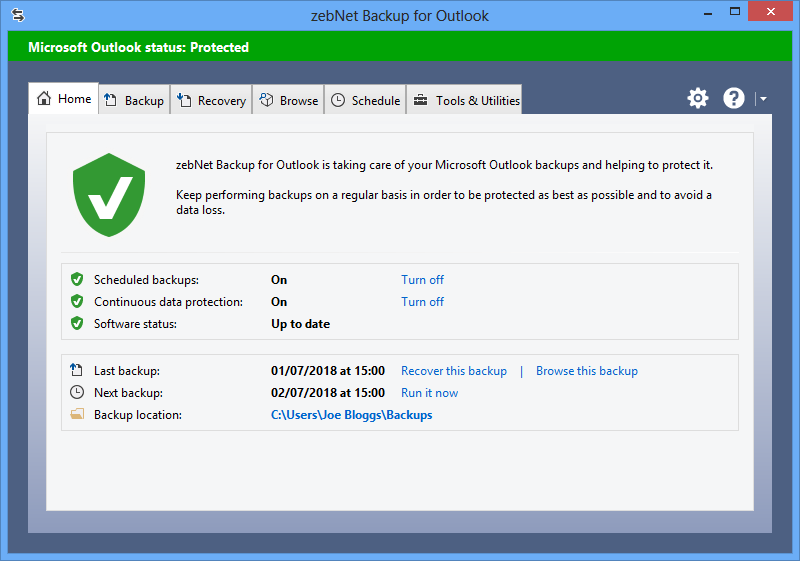Click the Last backup document icon
The image size is (800, 561).
tap(77, 370)
